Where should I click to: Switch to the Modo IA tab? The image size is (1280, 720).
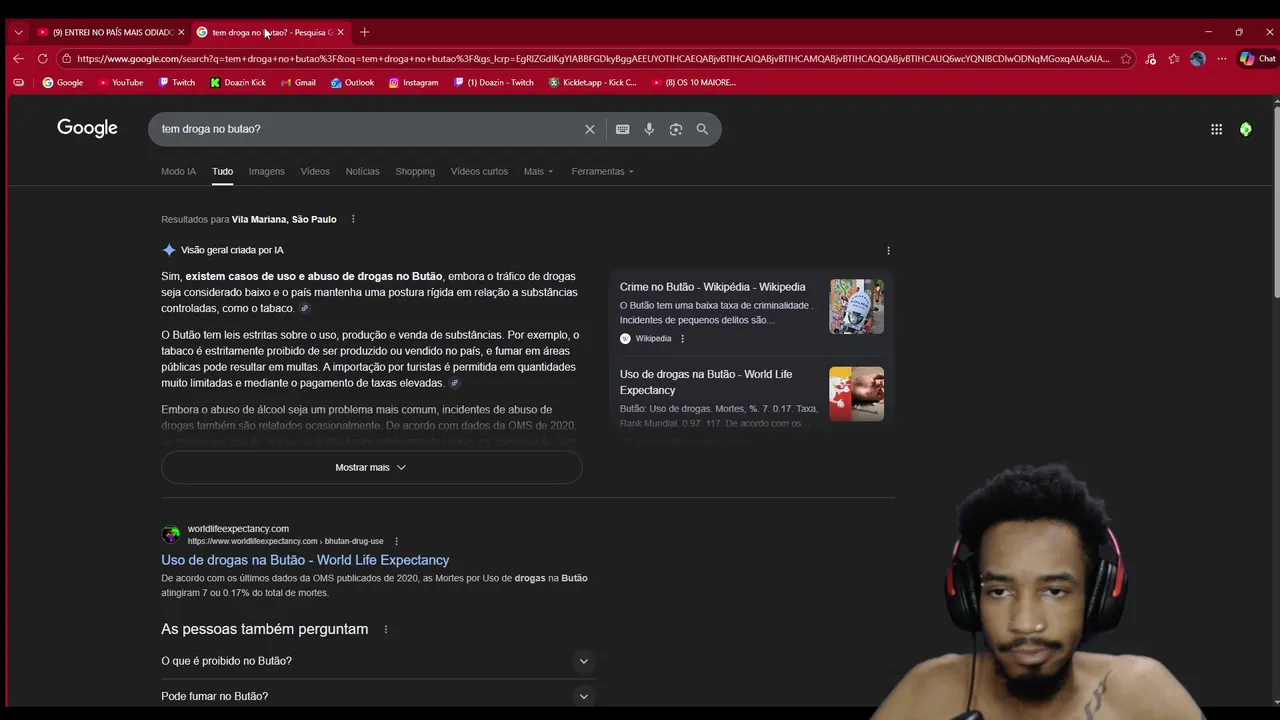(178, 171)
